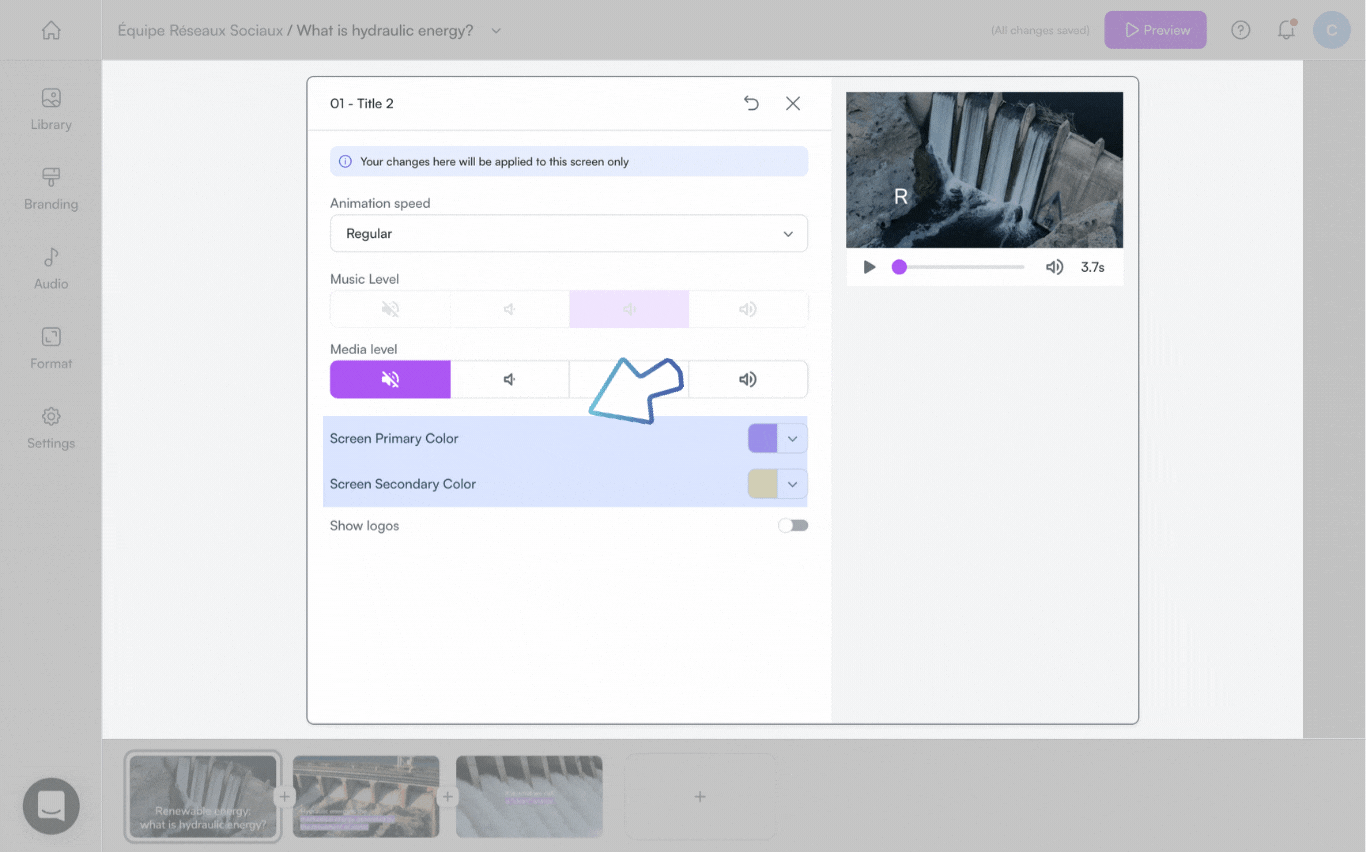1366x852 pixels.
Task: Set Media level to low volume
Action: [x=509, y=380]
